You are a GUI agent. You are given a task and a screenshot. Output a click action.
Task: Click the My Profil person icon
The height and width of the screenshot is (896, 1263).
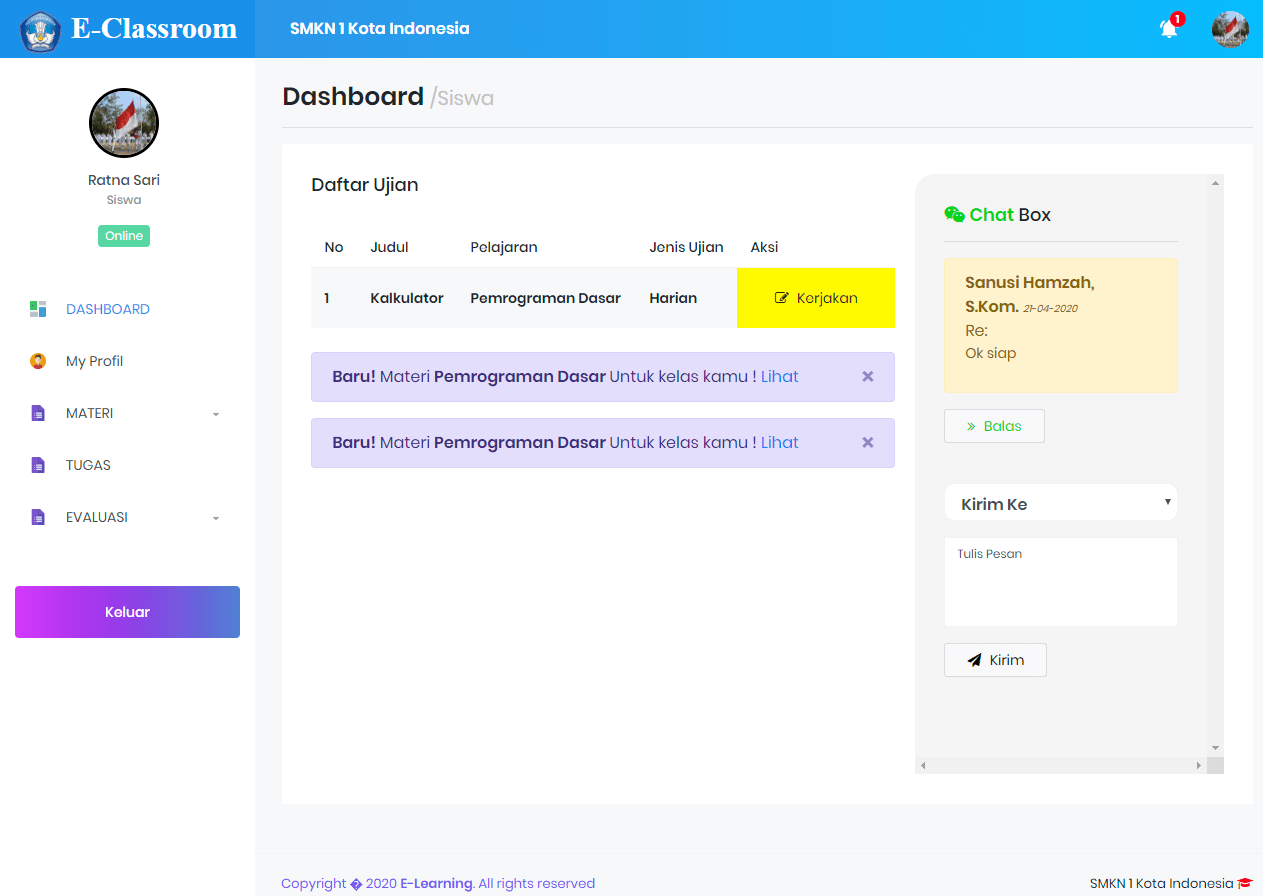coord(38,361)
